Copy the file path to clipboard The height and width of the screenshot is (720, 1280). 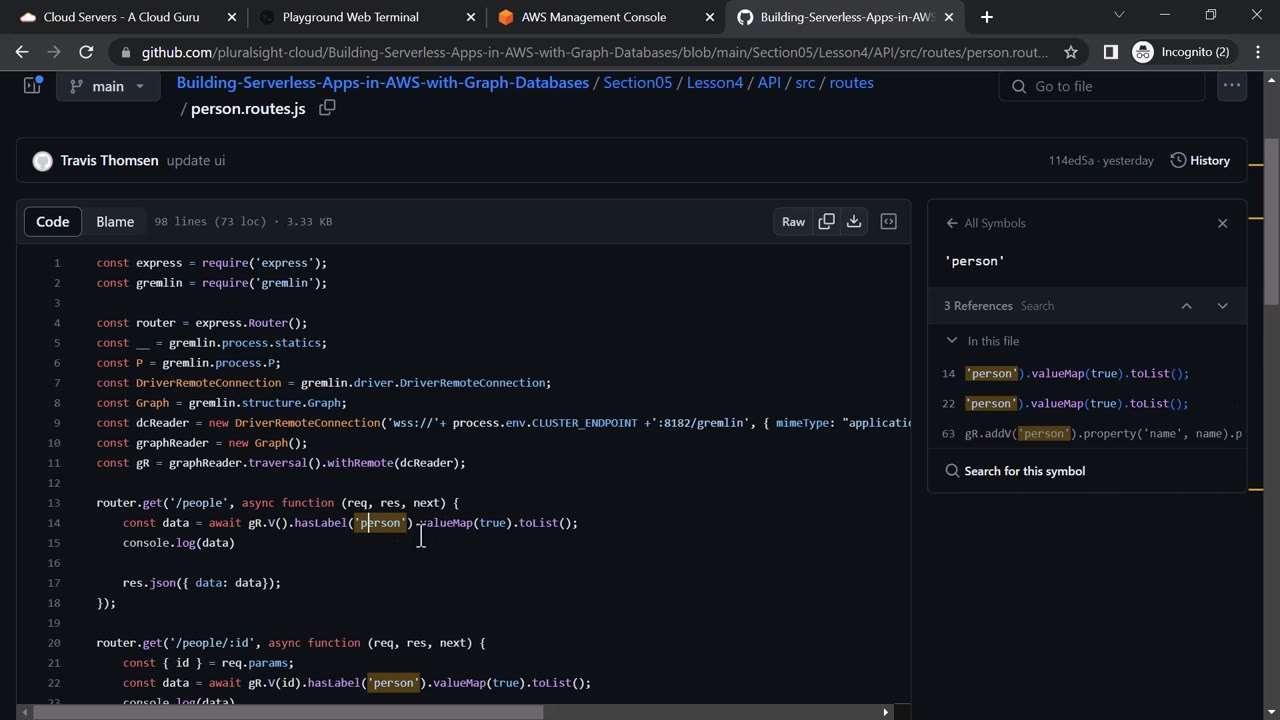(327, 108)
